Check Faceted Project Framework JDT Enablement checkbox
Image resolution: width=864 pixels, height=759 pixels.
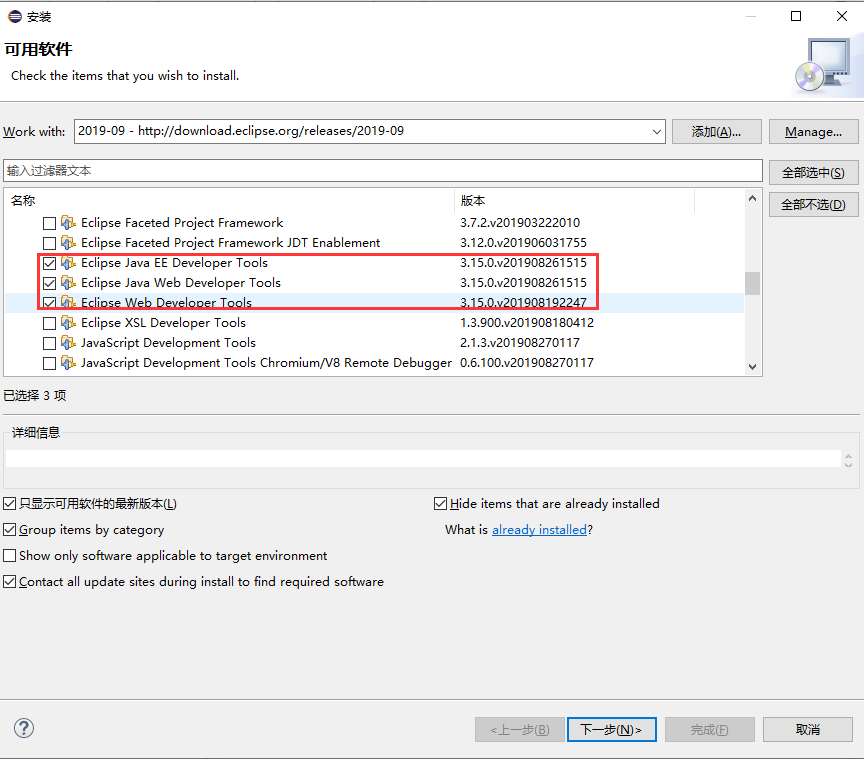tap(49, 243)
